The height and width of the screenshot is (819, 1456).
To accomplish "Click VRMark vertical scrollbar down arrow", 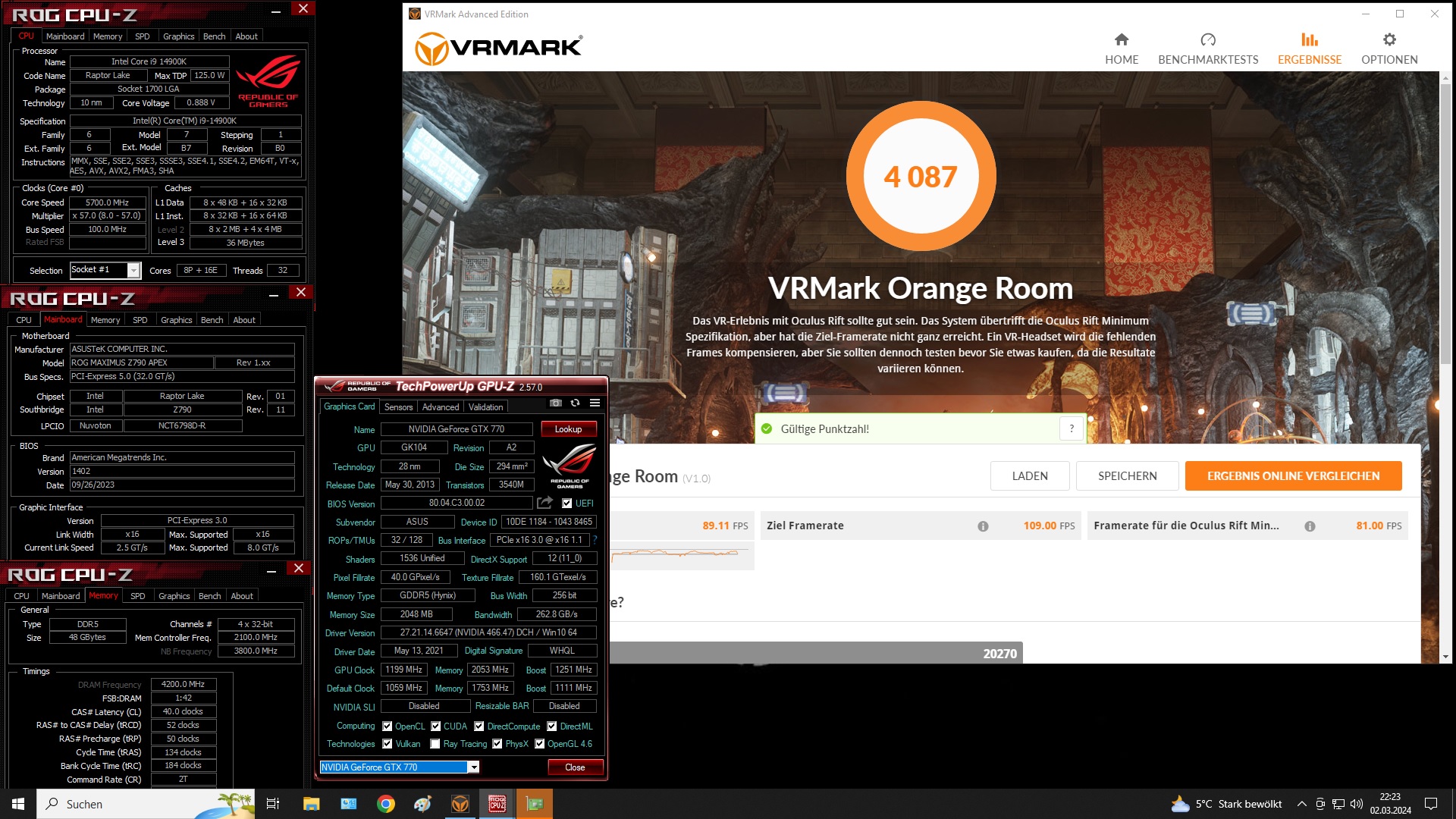I will 1445,657.
